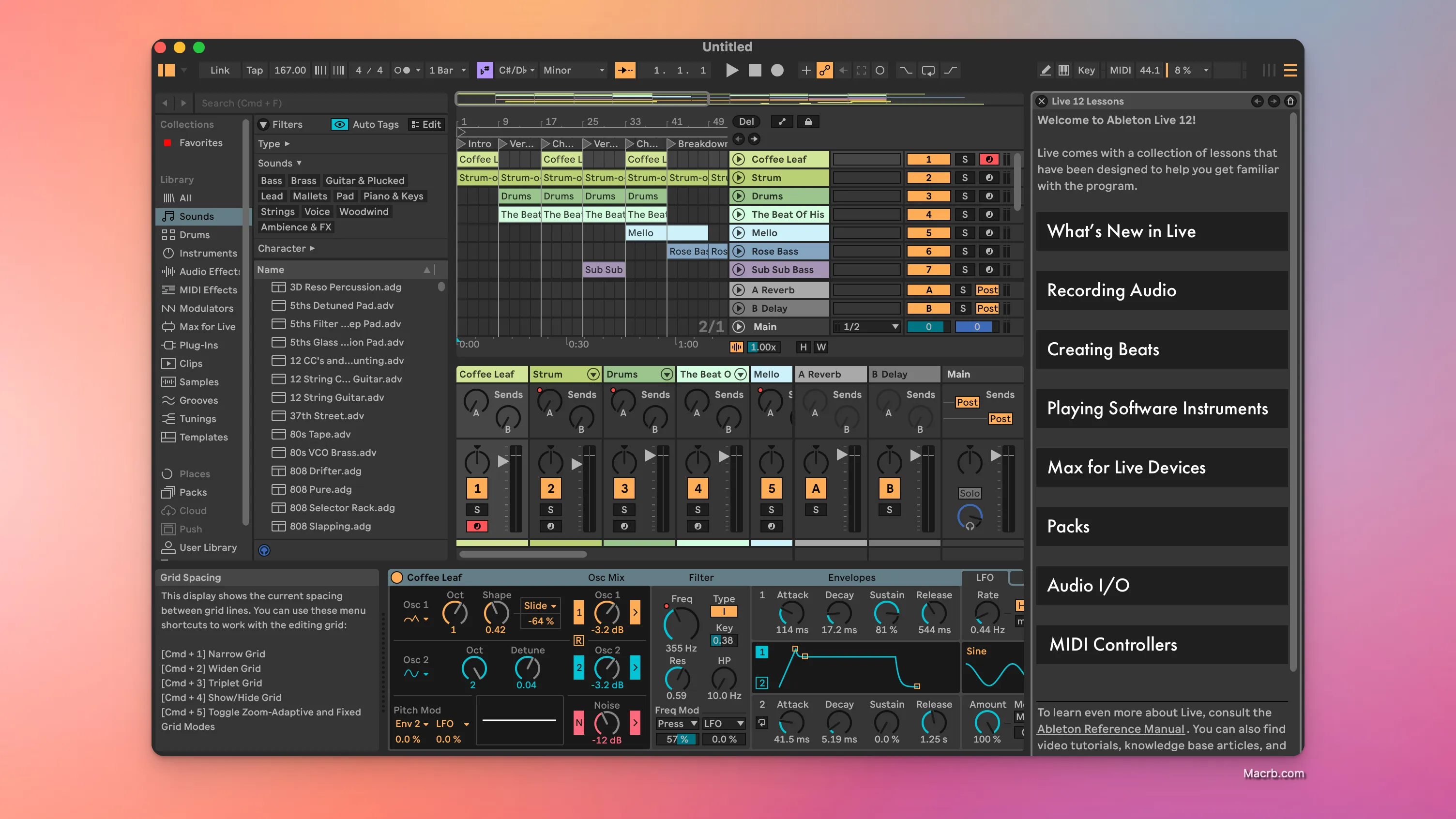Image resolution: width=1456 pixels, height=819 pixels.
Task: Open the What's New in Live lesson
Action: tap(1162, 231)
